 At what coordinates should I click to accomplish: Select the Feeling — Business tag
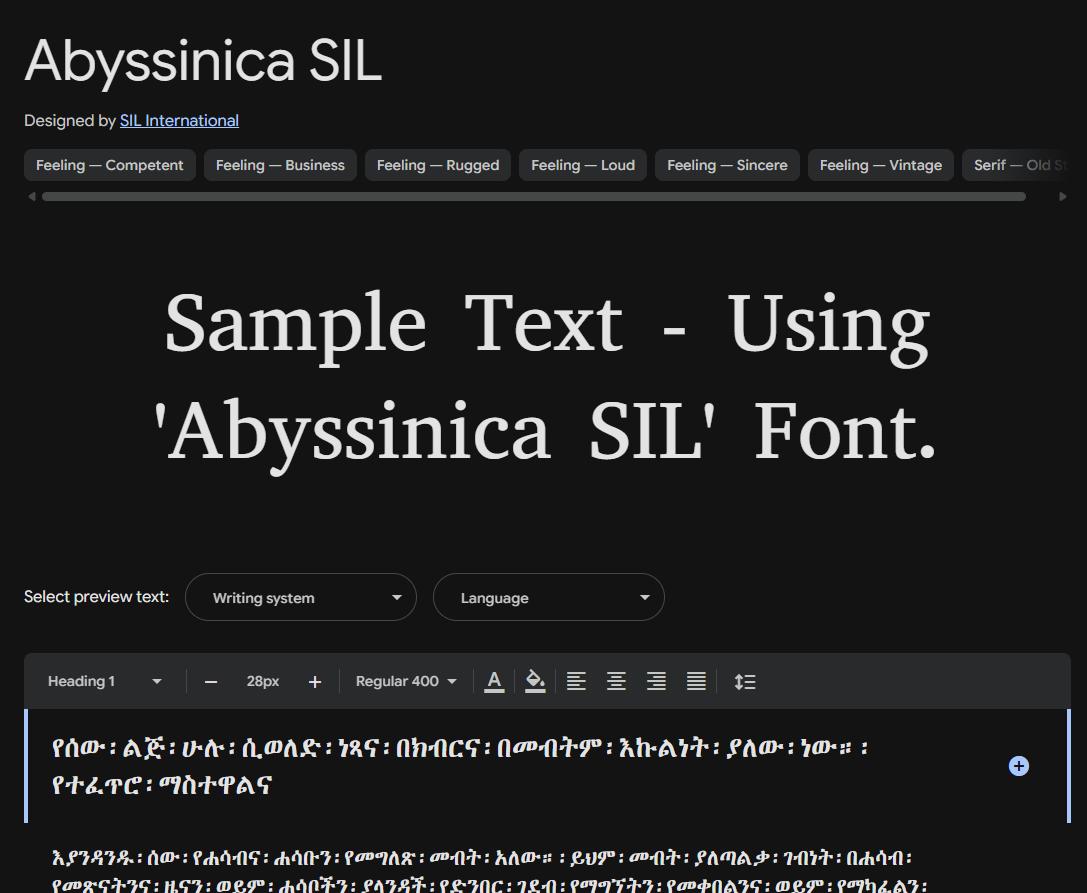280,165
